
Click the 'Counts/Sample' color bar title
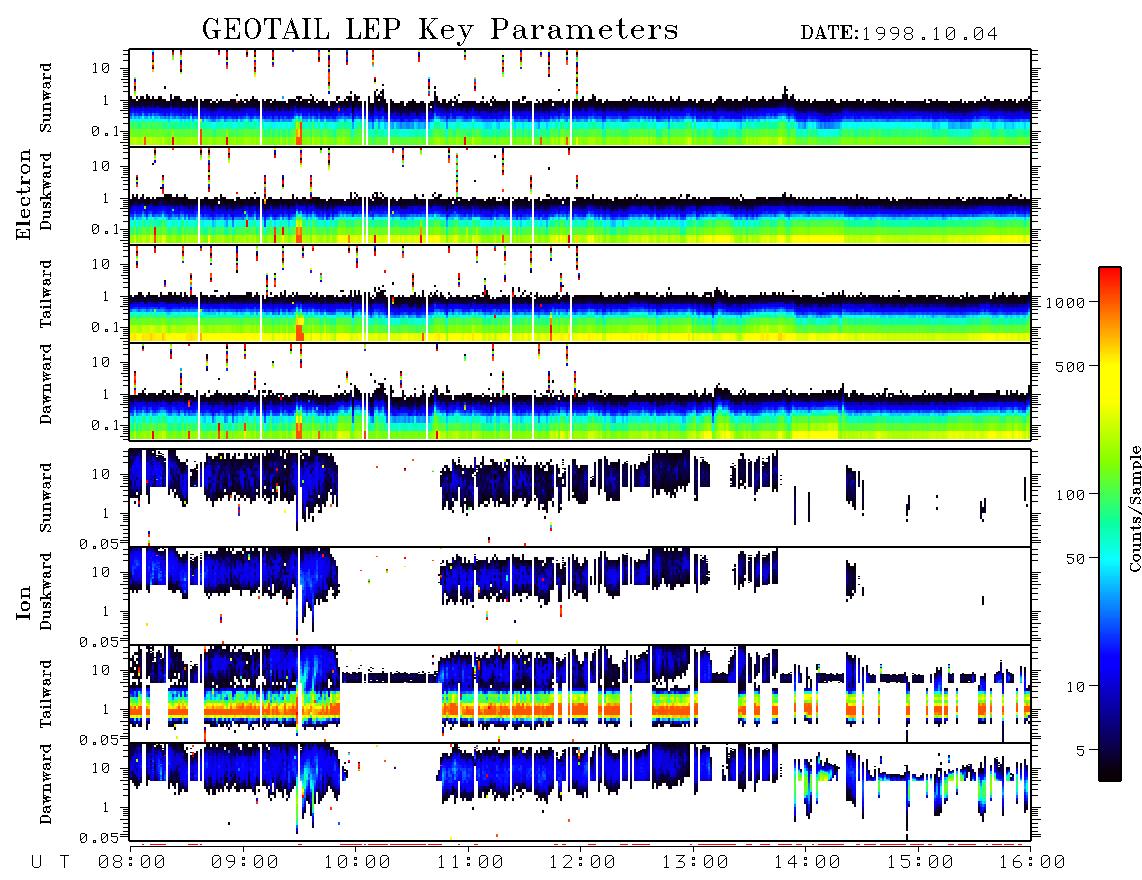point(1134,508)
